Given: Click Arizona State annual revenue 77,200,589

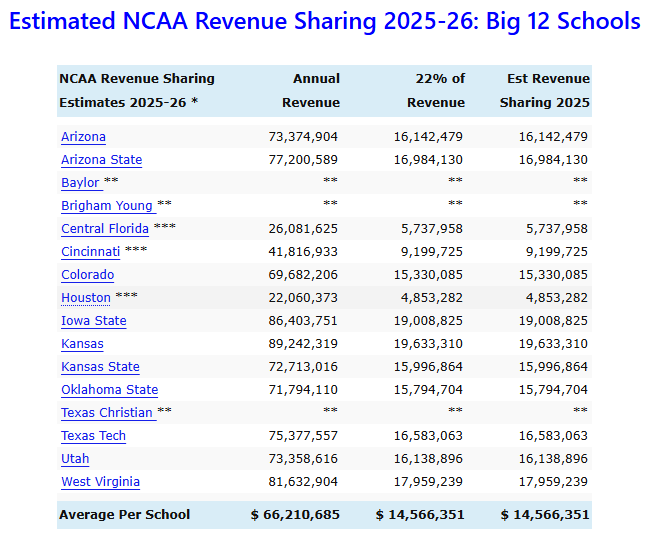Looking at the screenshot, I should tap(303, 160).
